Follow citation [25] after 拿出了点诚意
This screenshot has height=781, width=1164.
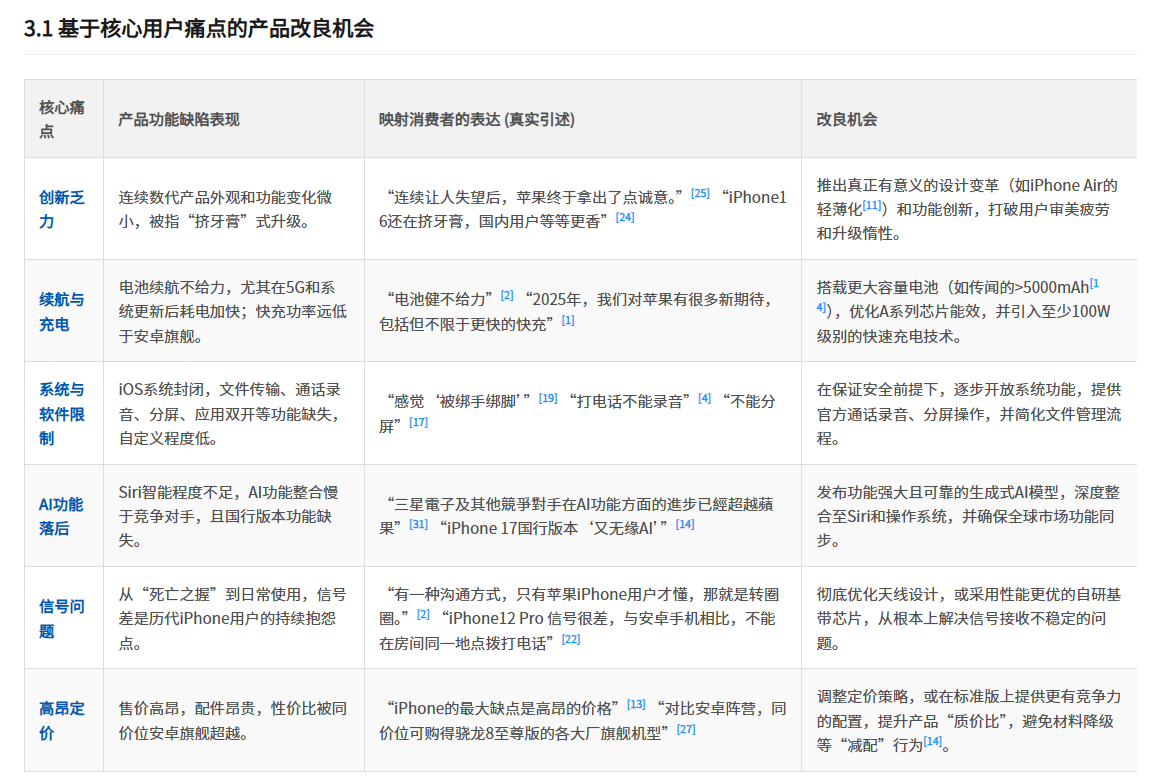click(700, 193)
